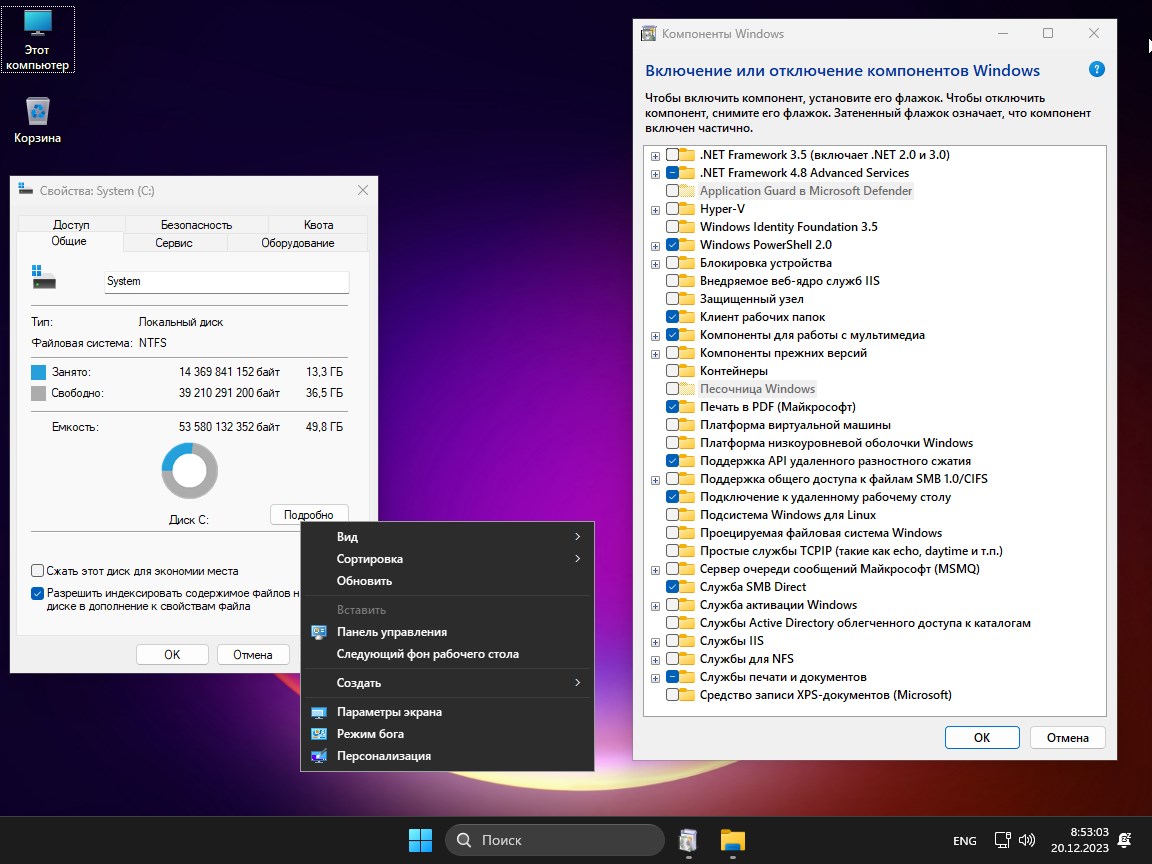Click Cancel in the disk properties window
The height and width of the screenshot is (864, 1152).
click(x=252, y=655)
